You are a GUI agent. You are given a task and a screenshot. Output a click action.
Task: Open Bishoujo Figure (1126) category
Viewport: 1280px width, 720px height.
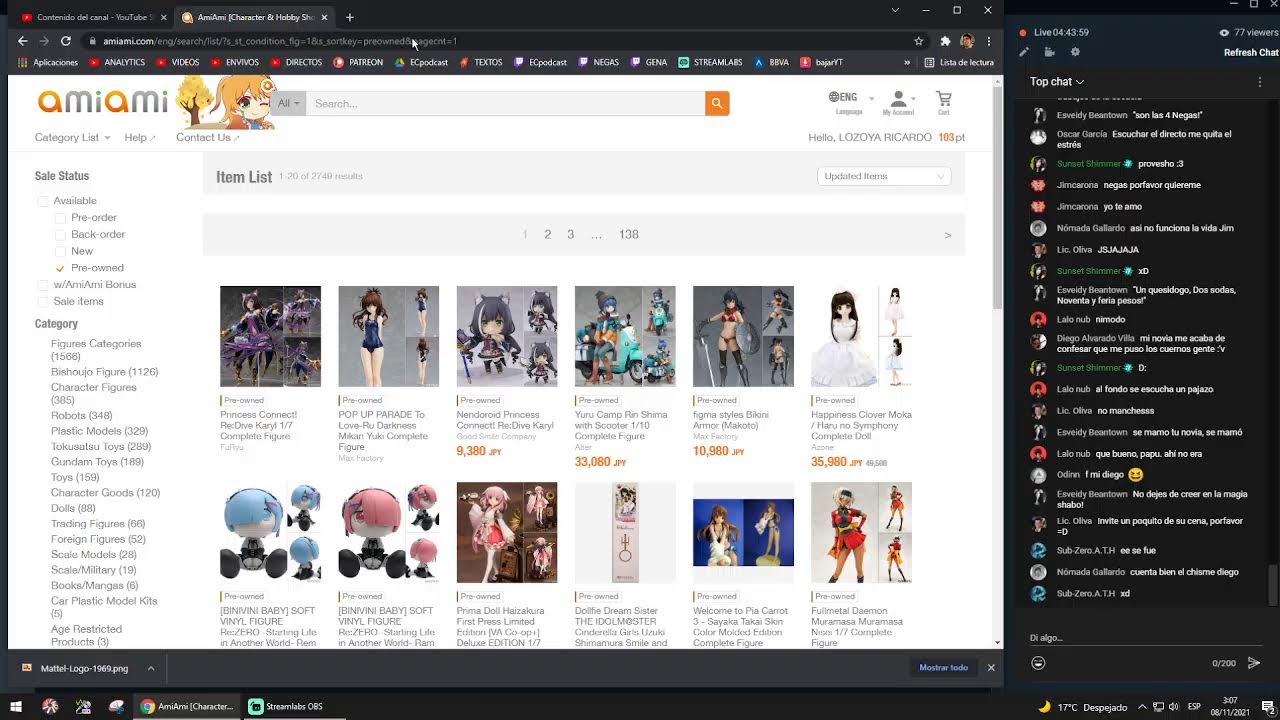104,372
